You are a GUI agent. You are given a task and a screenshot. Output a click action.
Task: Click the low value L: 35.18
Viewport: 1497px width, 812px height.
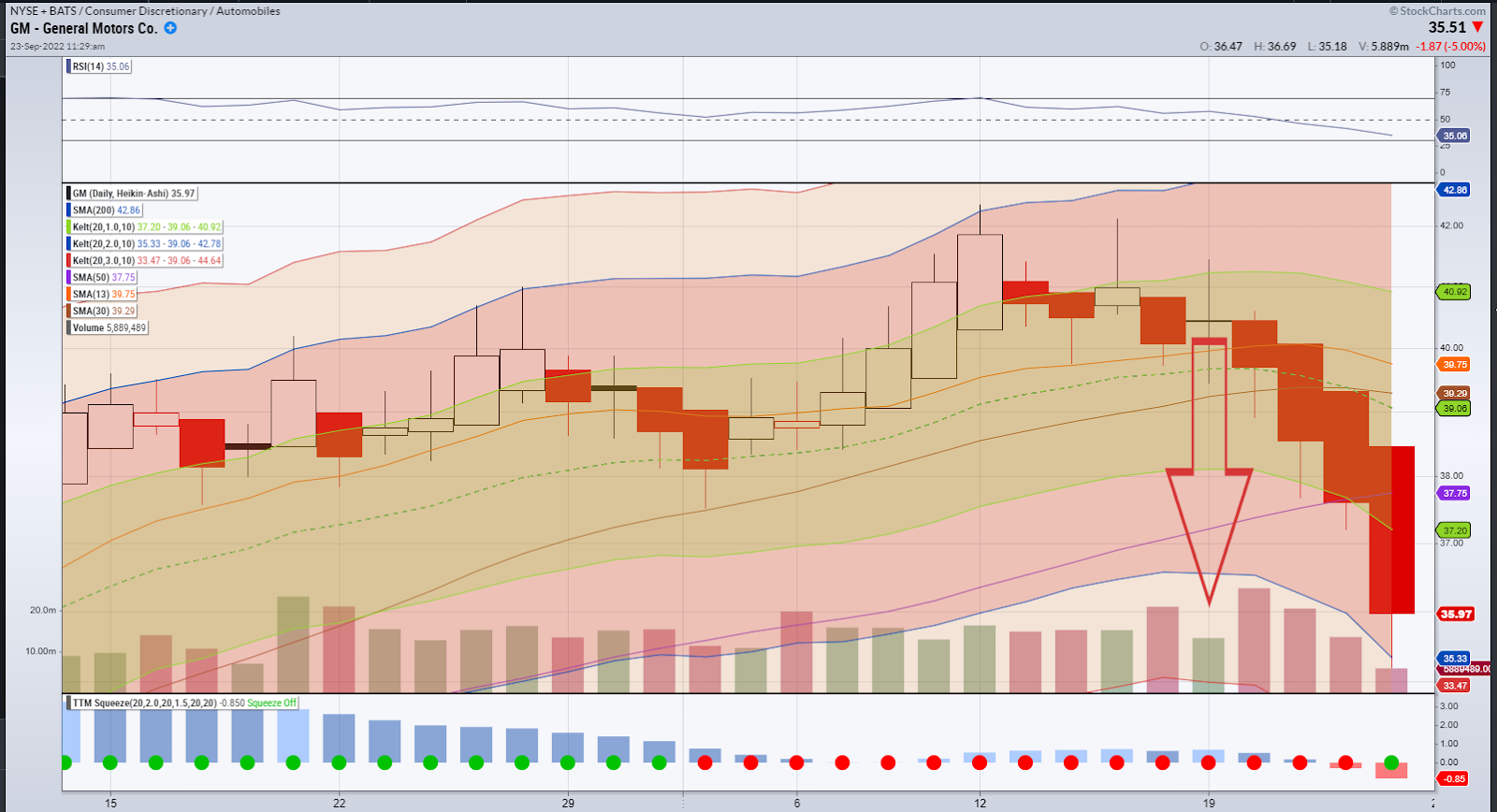point(1328,46)
